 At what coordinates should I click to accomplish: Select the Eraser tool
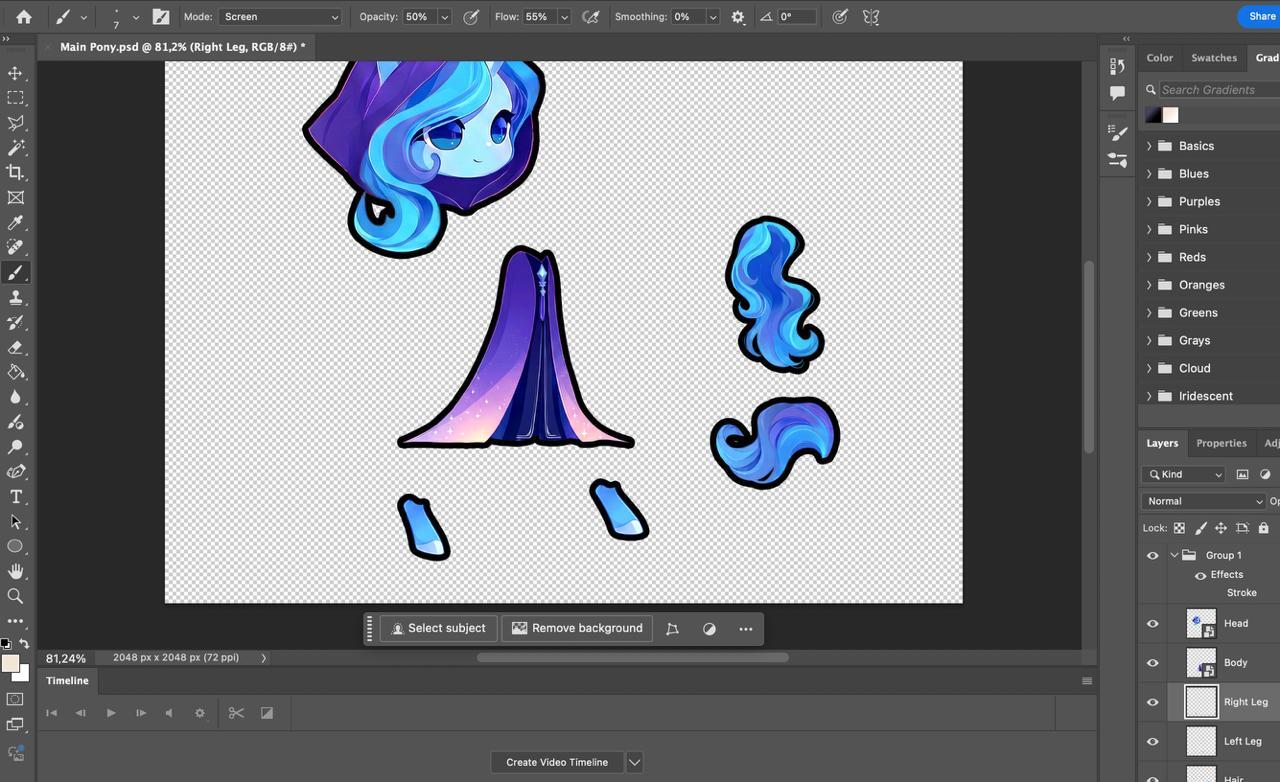click(x=16, y=348)
